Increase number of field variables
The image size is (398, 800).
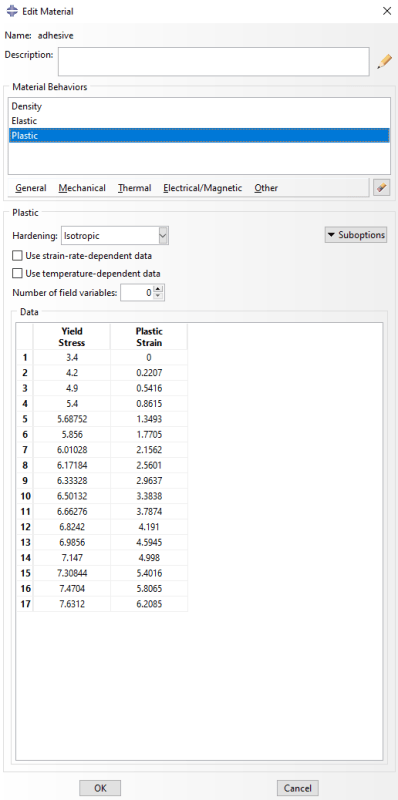click(x=158, y=289)
